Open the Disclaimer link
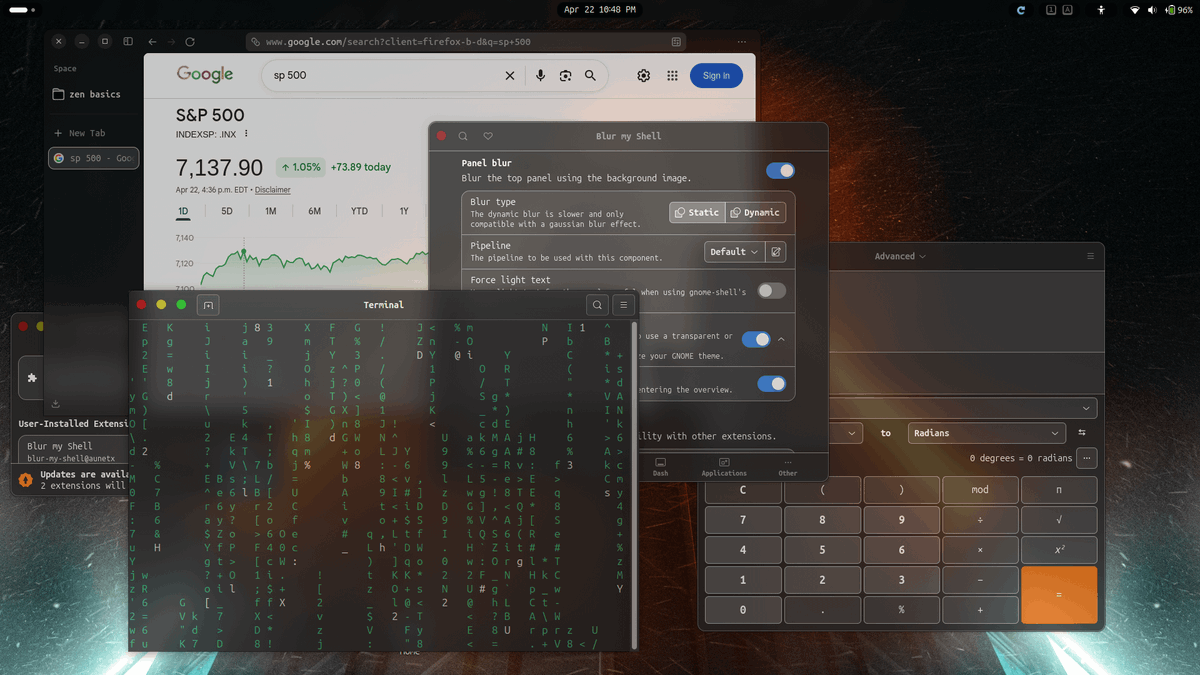 (272, 190)
